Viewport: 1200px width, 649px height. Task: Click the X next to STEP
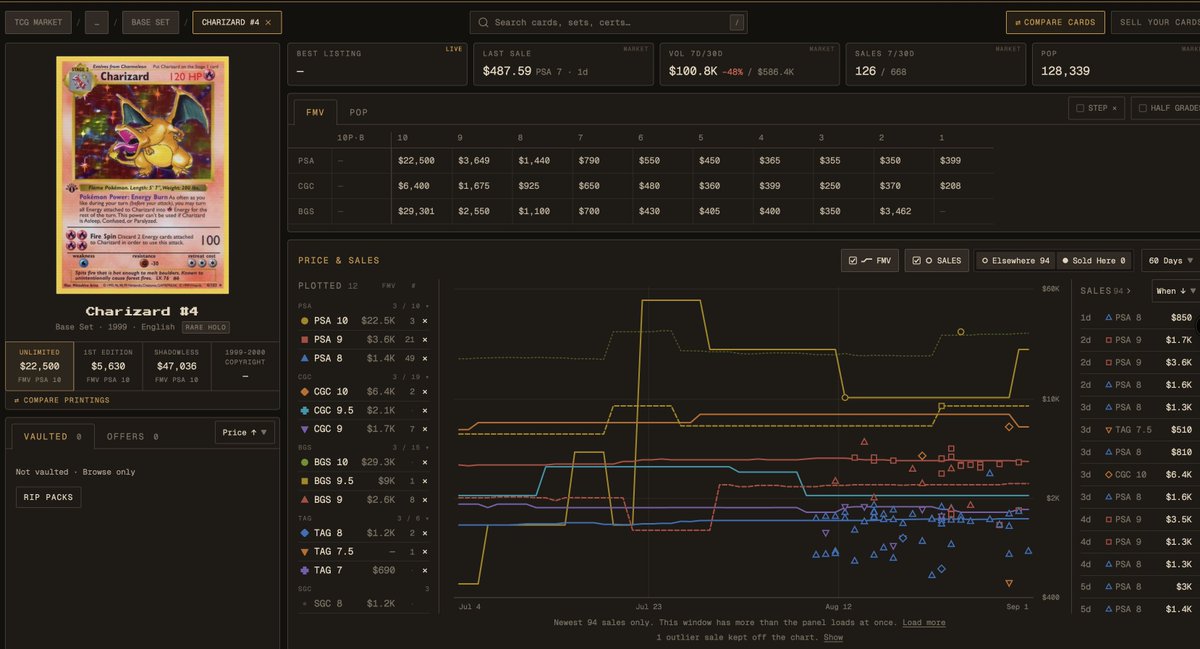tap(1115, 108)
